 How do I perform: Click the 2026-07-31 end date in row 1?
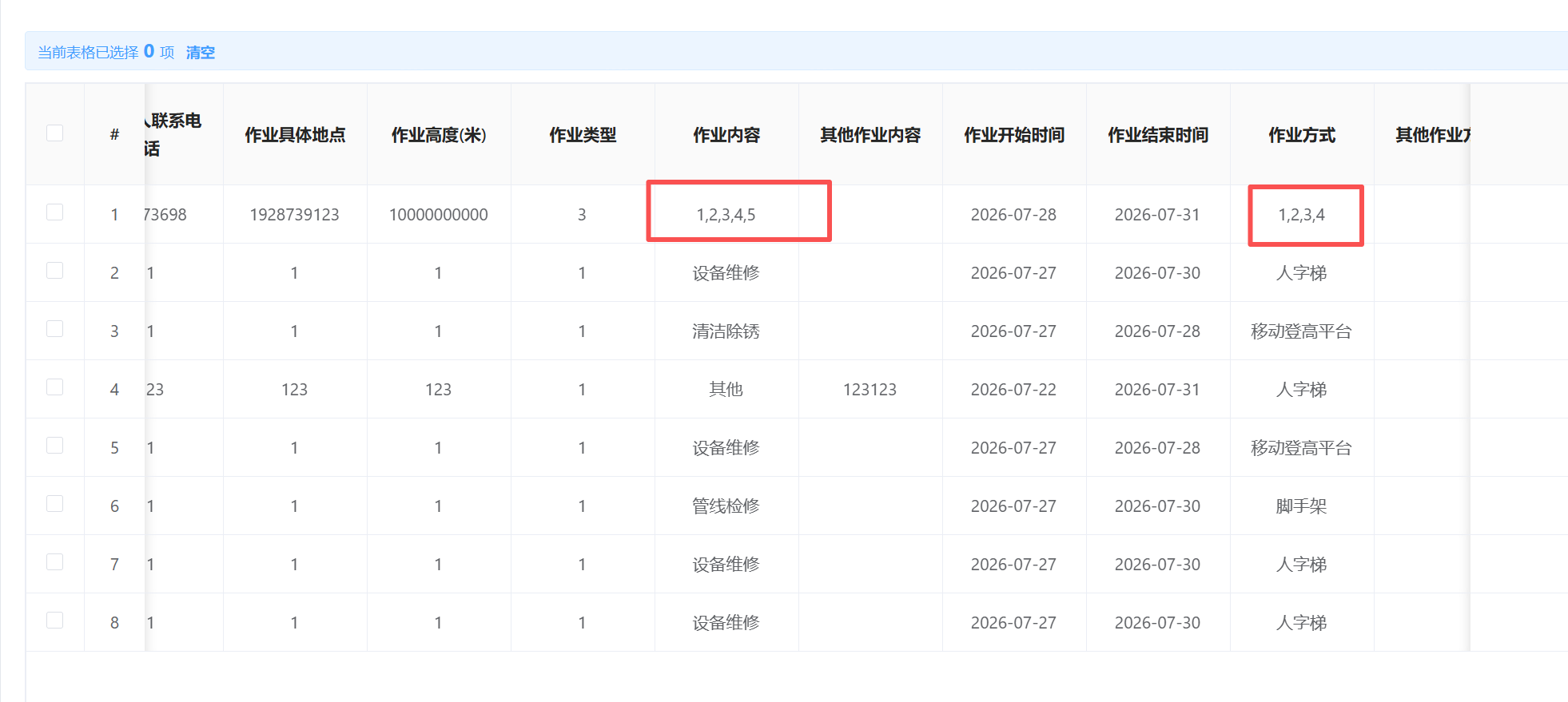pos(1157,215)
